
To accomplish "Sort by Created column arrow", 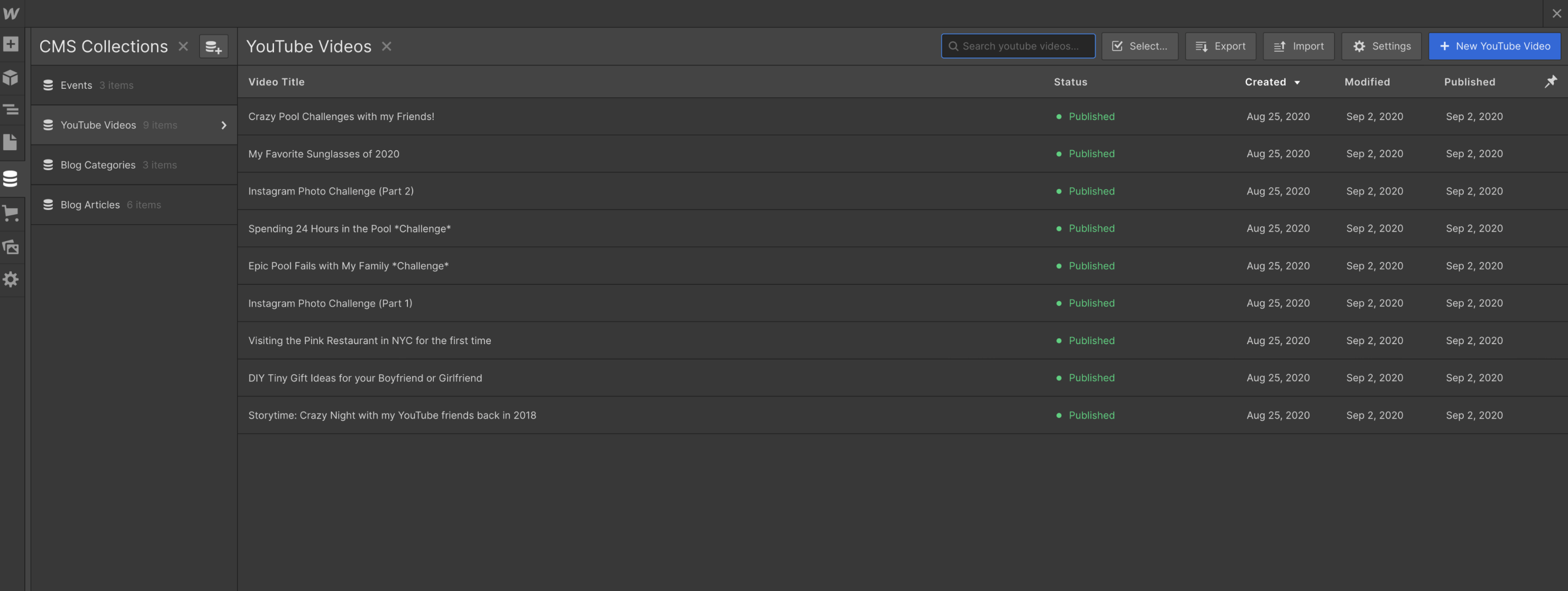I will [1297, 82].
